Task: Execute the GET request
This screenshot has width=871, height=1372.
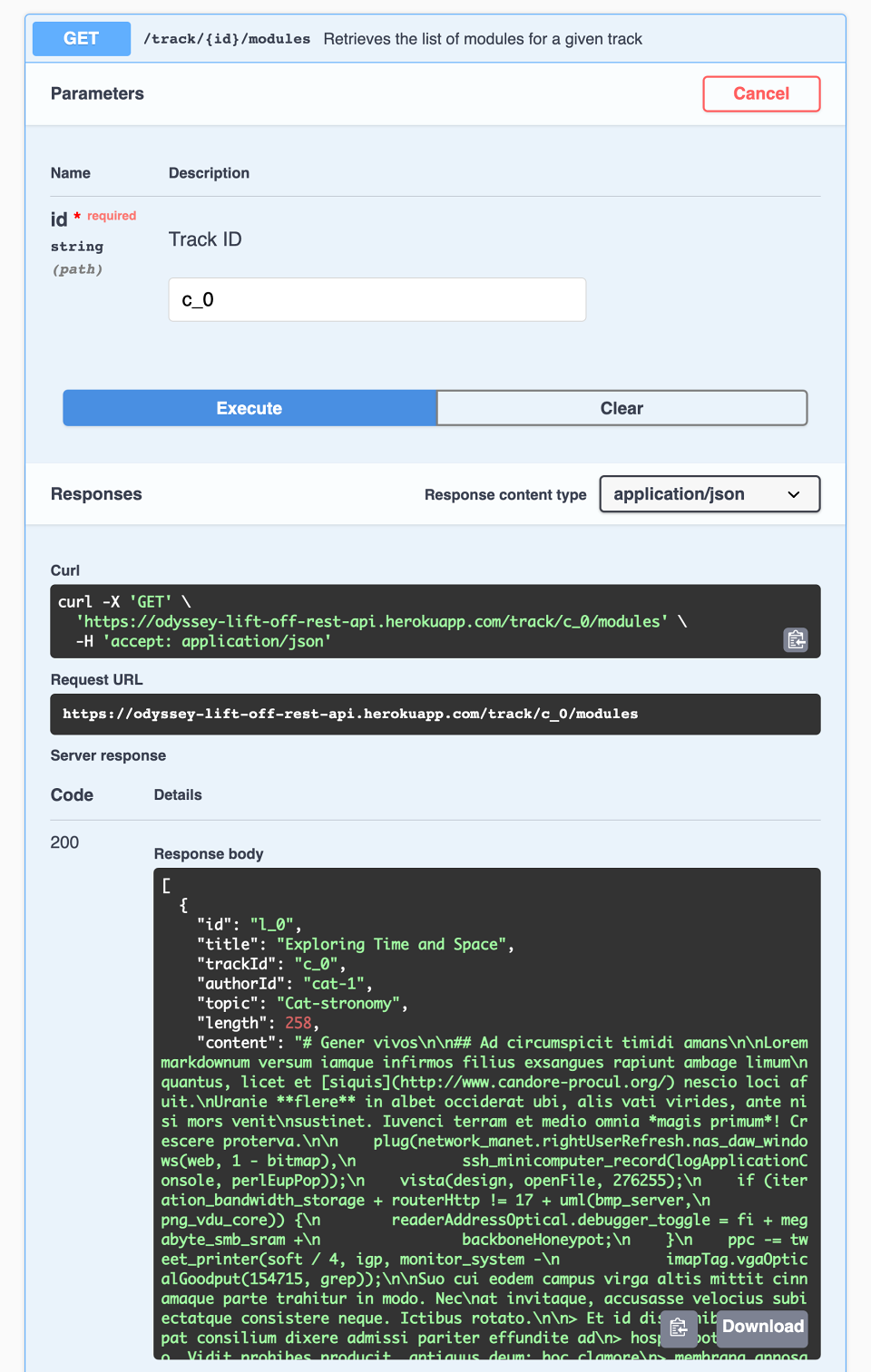Action: pyautogui.click(x=250, y=408)
